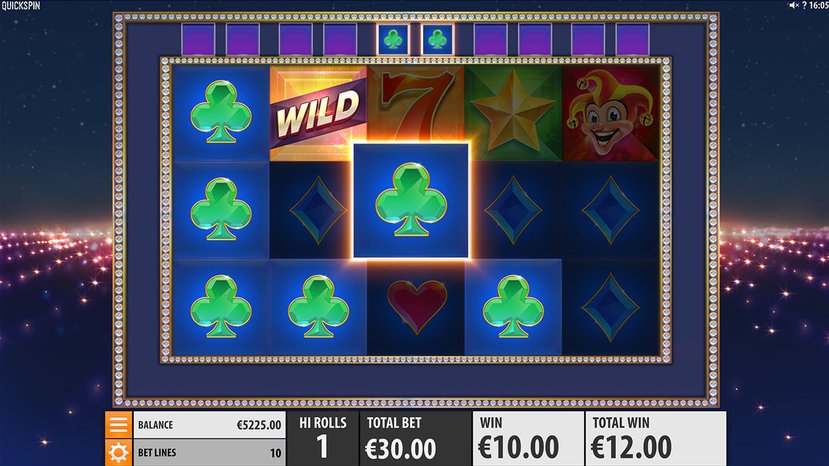Click the first empty purple collector slot
This screenshot has height=466, width=829.
(x=198, y=39)
